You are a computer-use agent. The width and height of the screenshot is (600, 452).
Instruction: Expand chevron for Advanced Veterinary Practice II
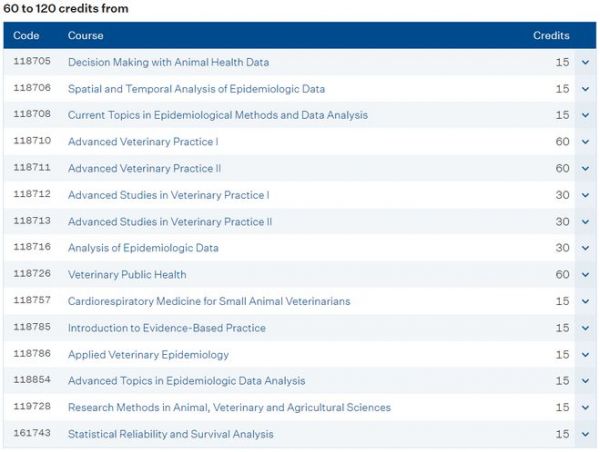[585, 168]
